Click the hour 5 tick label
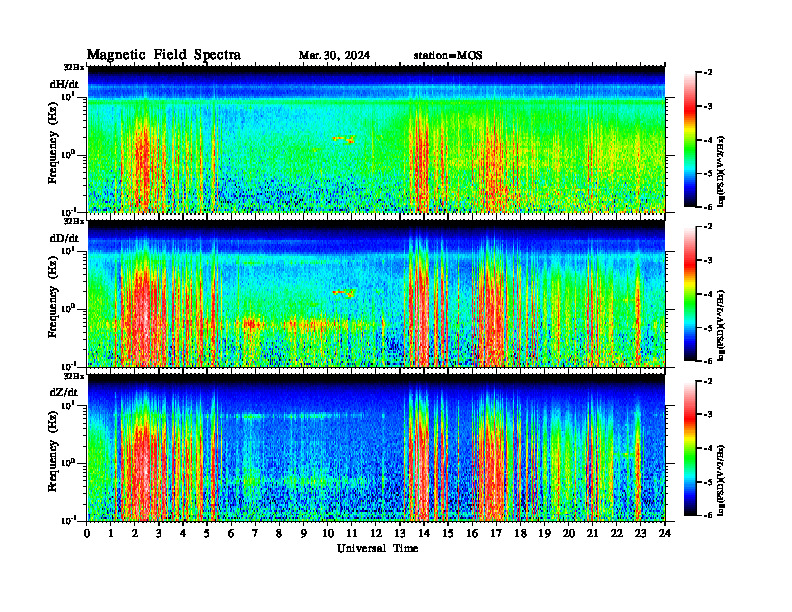 (x=207, y=534)
